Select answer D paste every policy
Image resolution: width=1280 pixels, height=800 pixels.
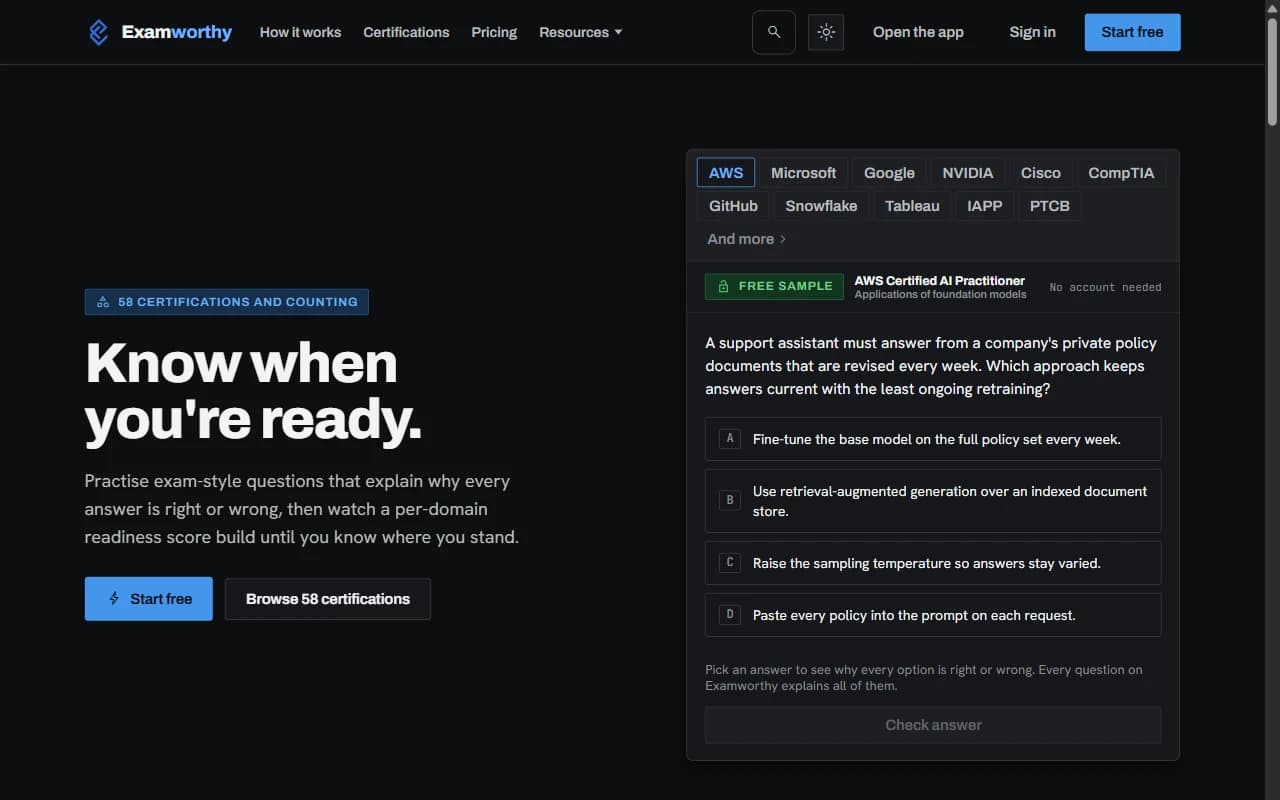(x=933, y=615)
